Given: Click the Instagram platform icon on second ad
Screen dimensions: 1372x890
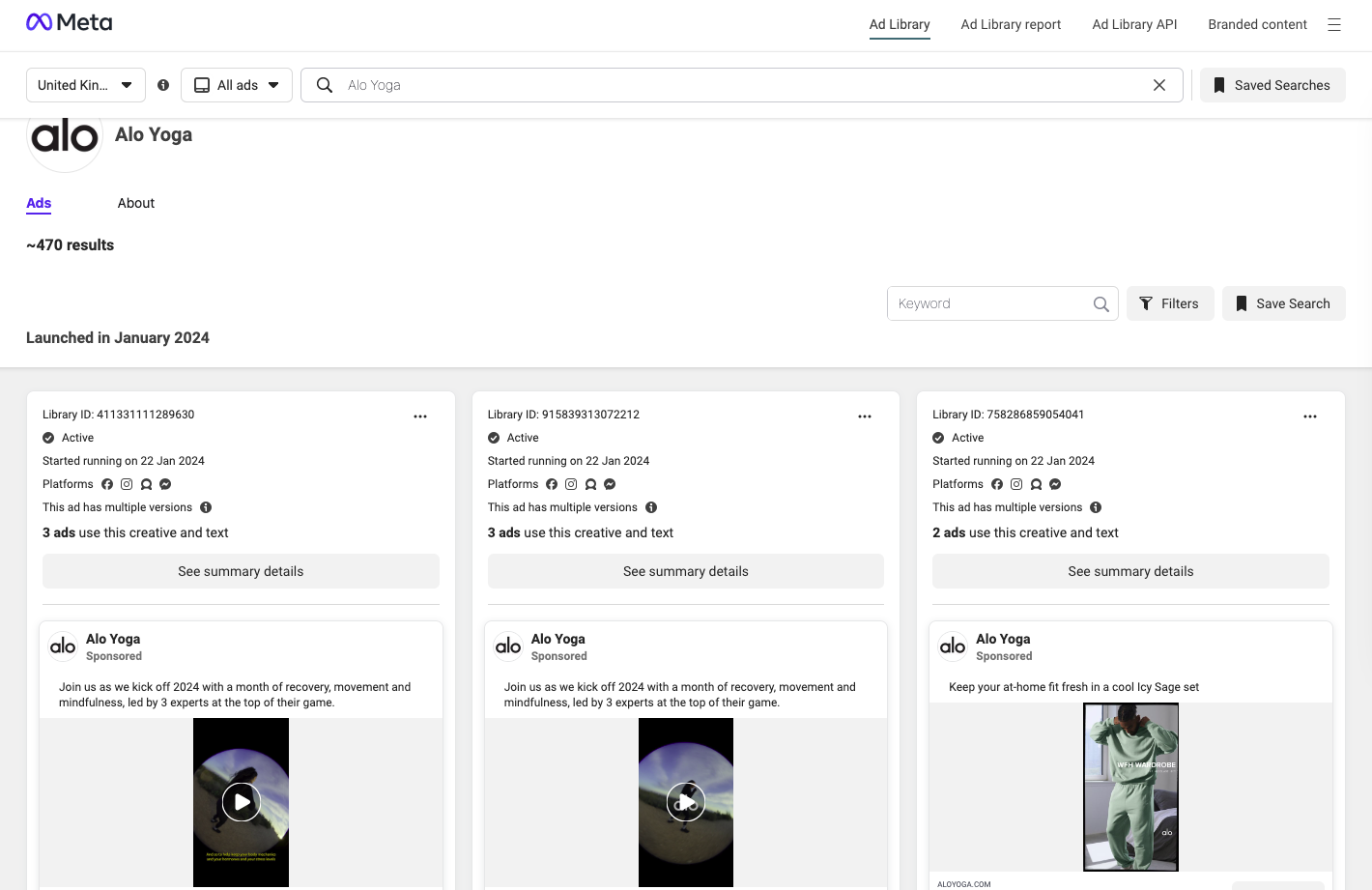Looking at the screenshot, I should 571,484.
